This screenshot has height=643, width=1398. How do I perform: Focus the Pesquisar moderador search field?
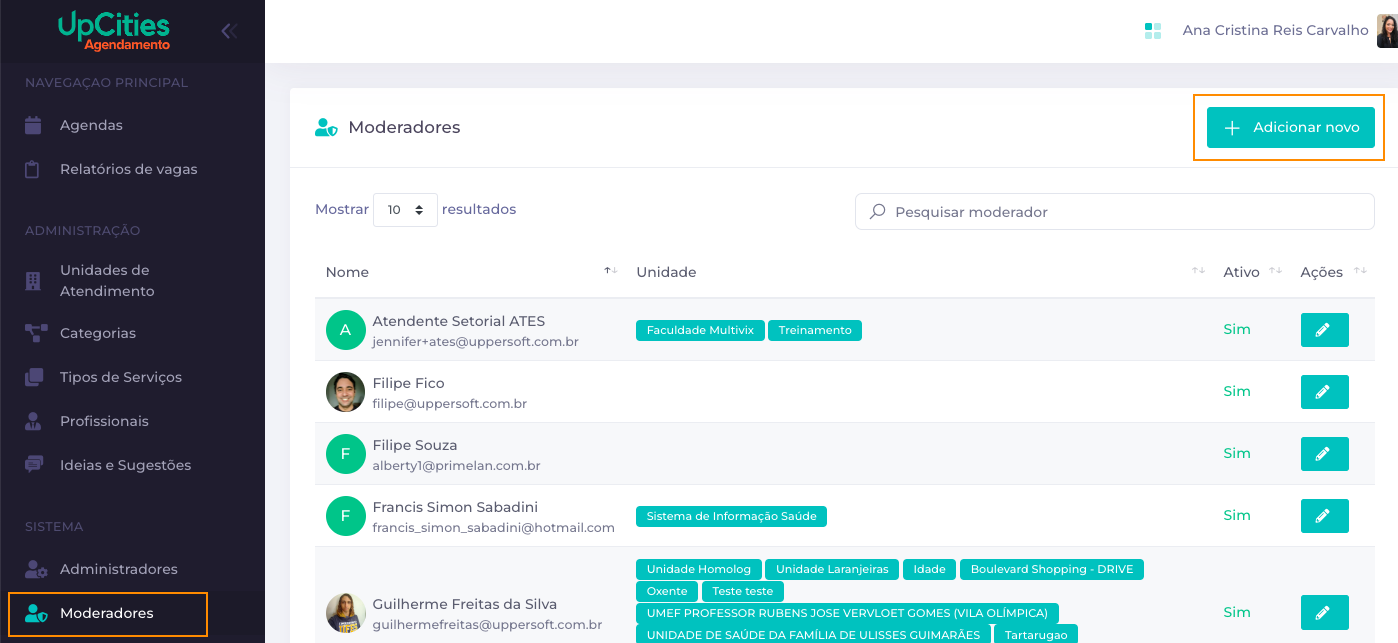tap(1114, 212)
